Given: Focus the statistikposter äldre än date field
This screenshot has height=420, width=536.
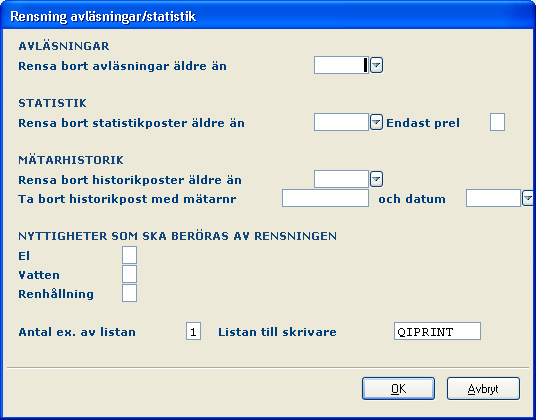Looking at the screenshot, I should tap(341, 122).
